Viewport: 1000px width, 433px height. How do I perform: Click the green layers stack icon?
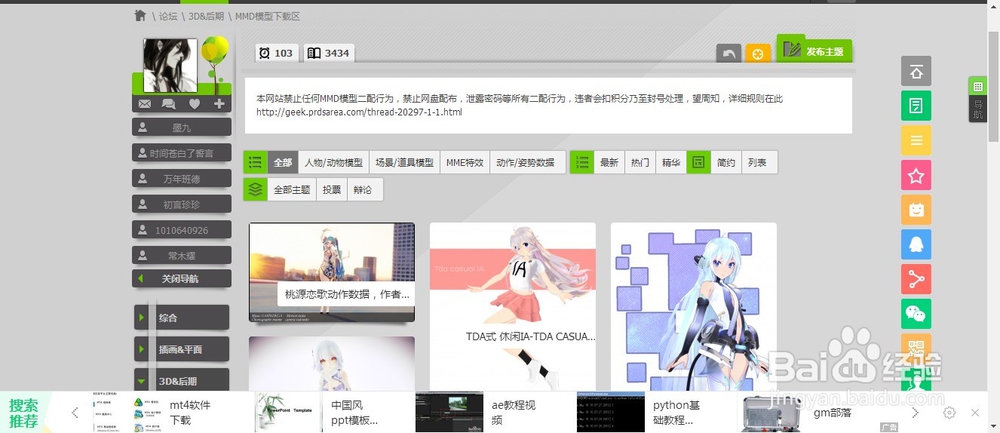255,189
